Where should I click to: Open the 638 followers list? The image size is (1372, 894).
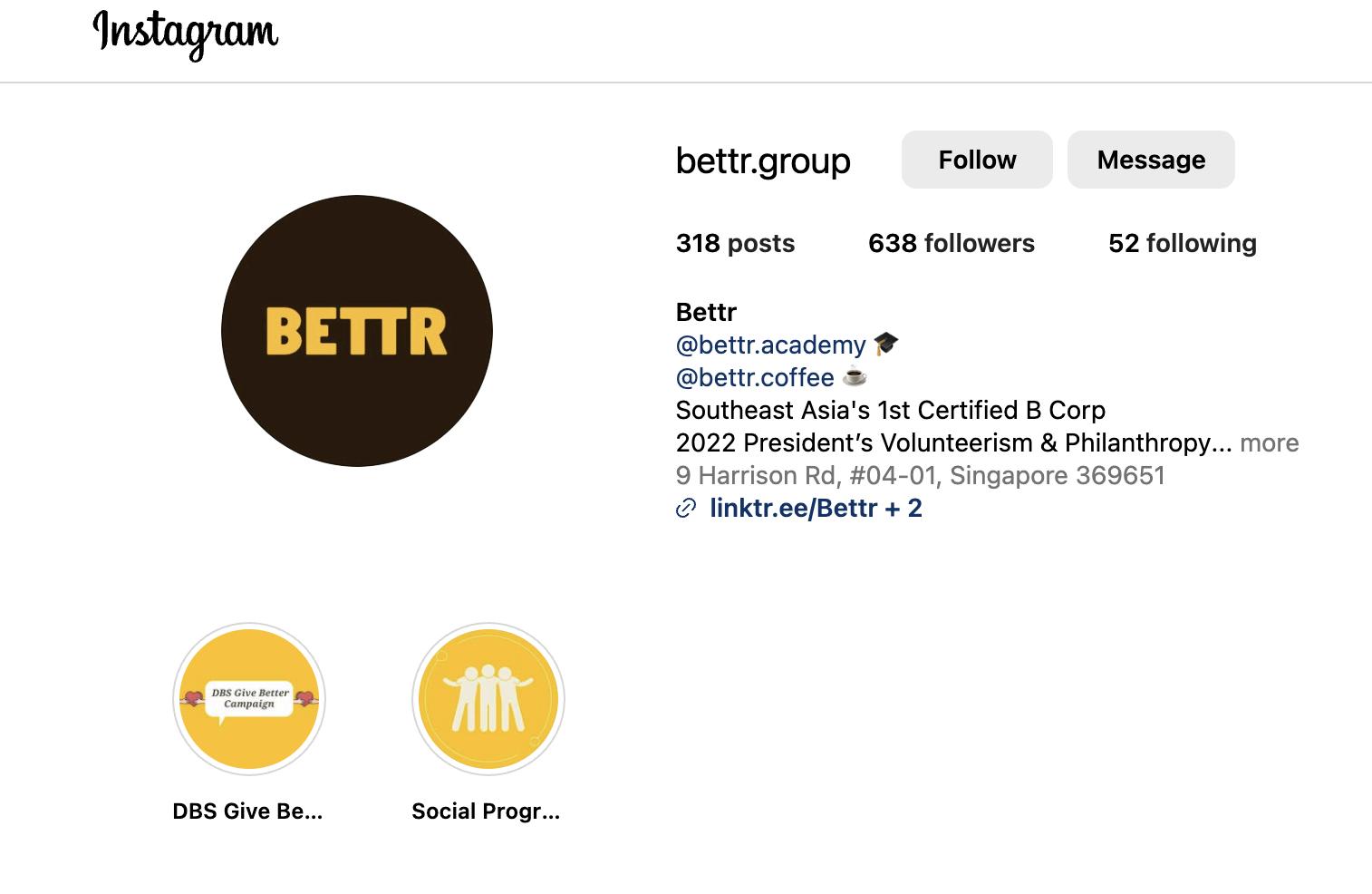point(951,243)
